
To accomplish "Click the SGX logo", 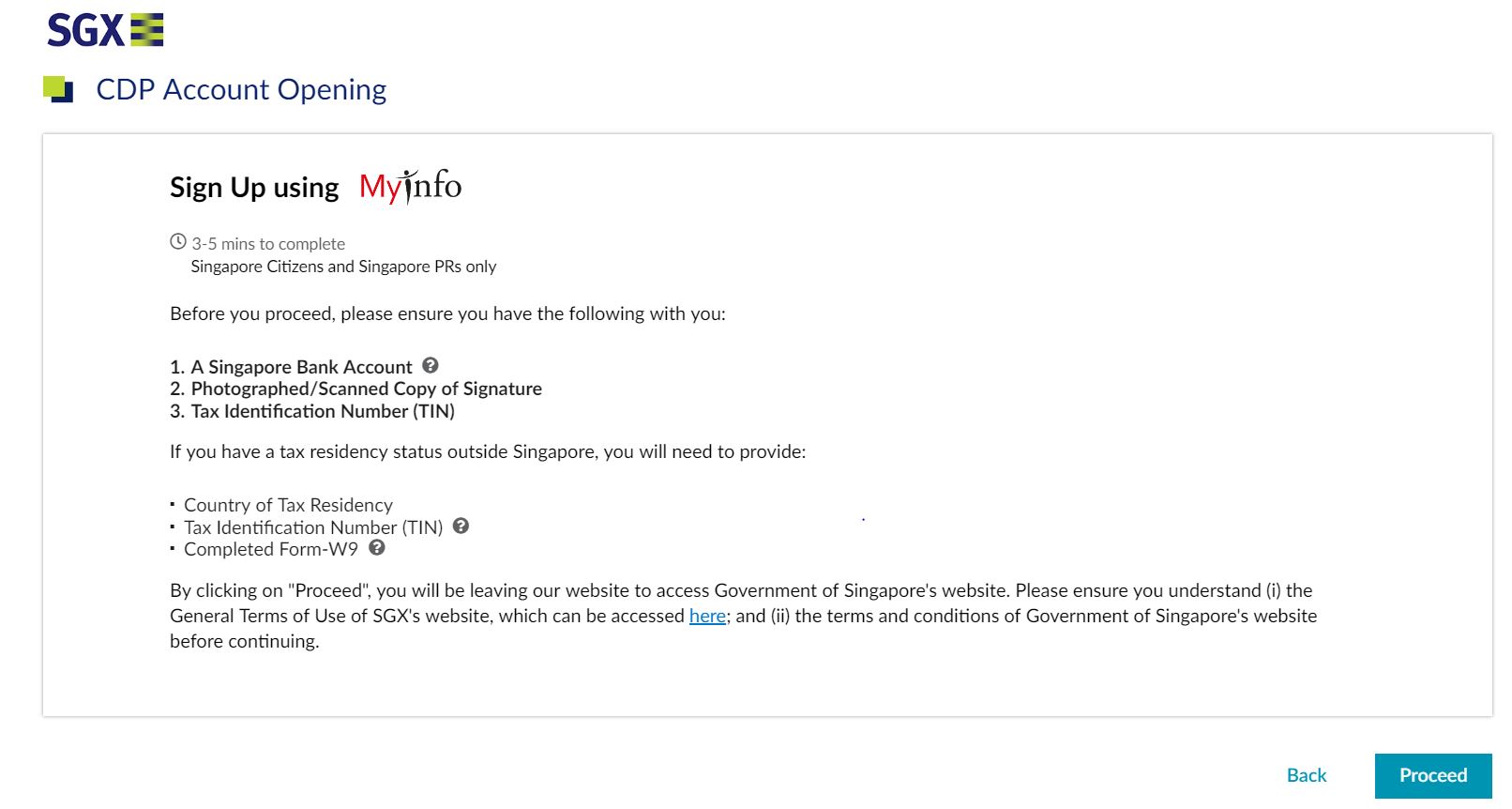I will coord(105,30).
